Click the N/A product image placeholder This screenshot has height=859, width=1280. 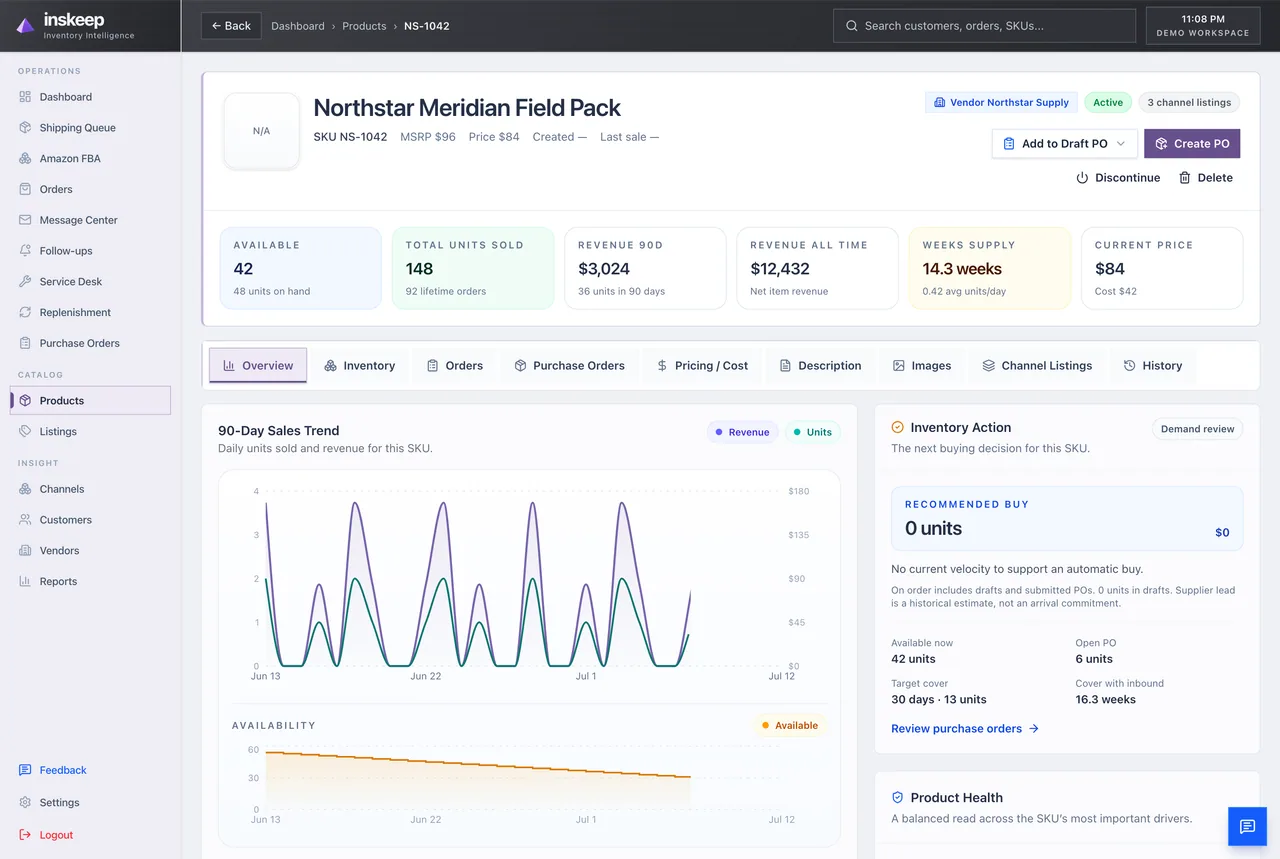click(261, 131)
